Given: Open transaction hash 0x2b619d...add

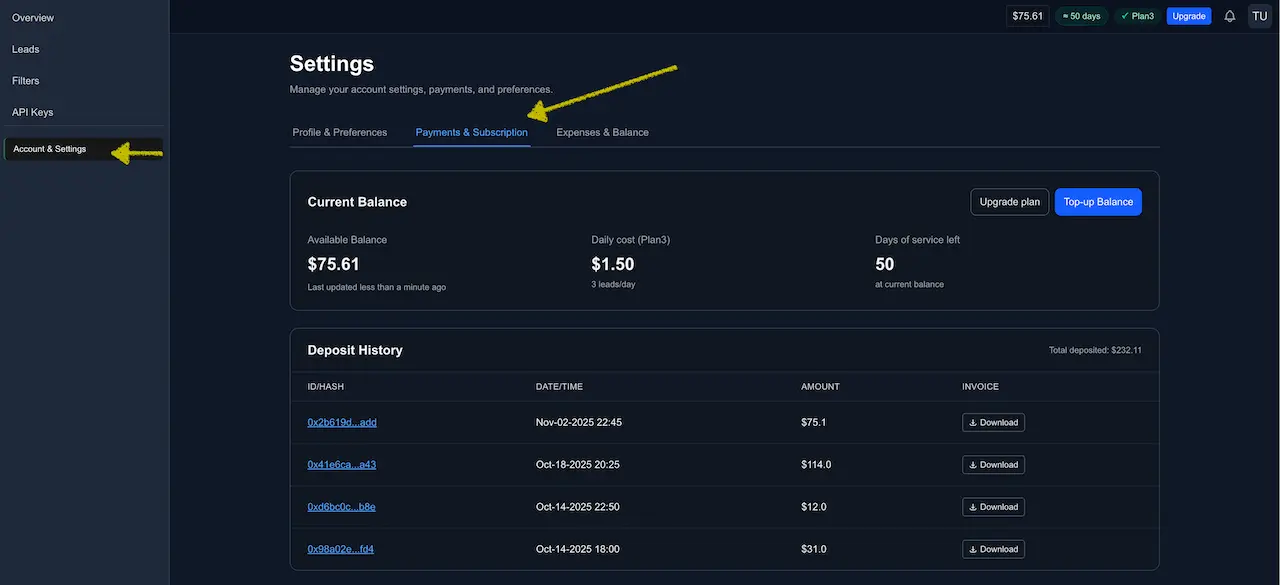Looking at the screenshot, I should pyautogui.click(x=342, y=422).
